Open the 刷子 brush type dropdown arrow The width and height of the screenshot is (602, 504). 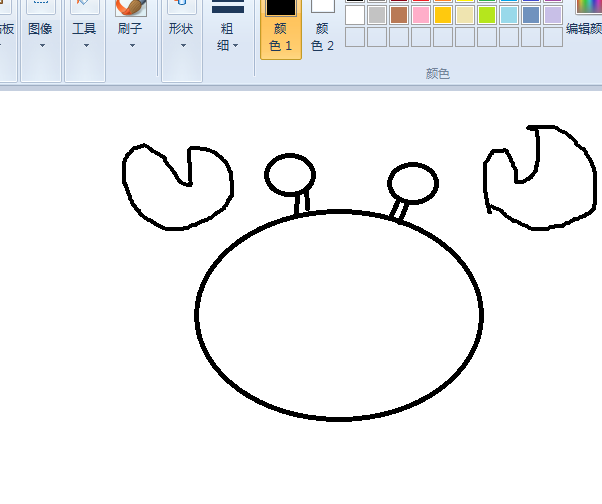(x=132, y=45)
